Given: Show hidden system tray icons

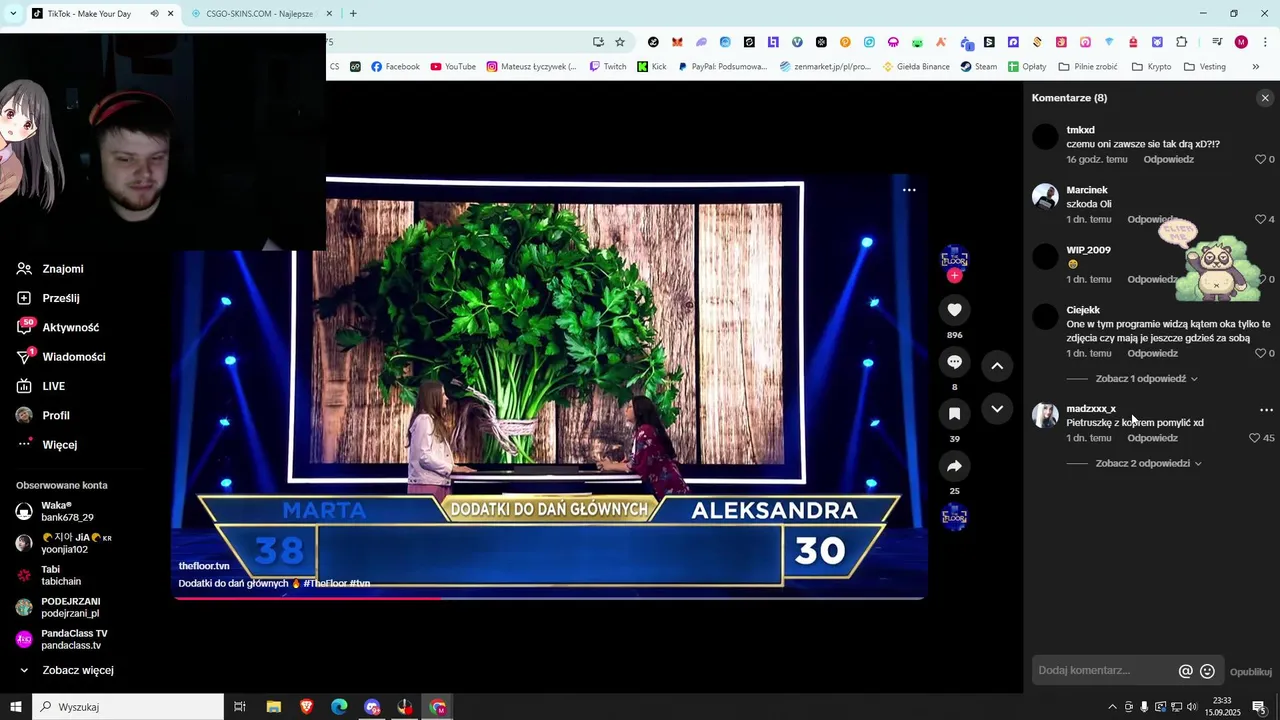Looking at the screenshot, I should click(1112, 707).
